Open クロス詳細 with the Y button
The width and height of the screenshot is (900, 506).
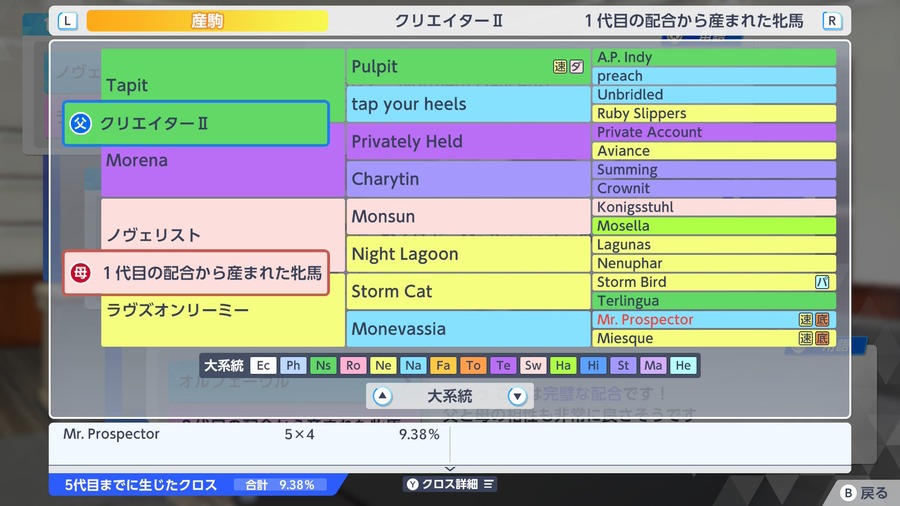[x=449, y=484]
